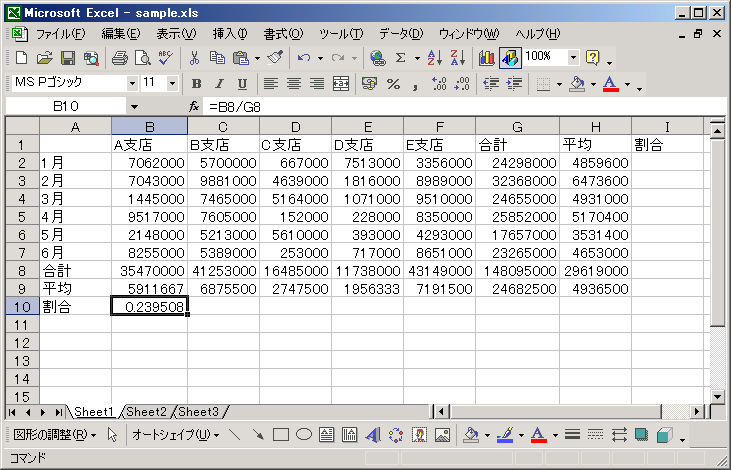This screenshot has width=731, height=470.
Task: Apply Percent Style with the % icon
Action: [393, 83]
